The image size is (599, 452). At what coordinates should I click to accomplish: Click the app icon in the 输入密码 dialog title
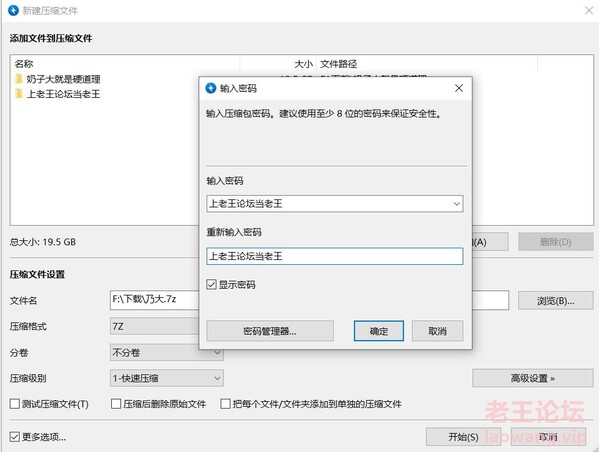[x=211, y=88]
